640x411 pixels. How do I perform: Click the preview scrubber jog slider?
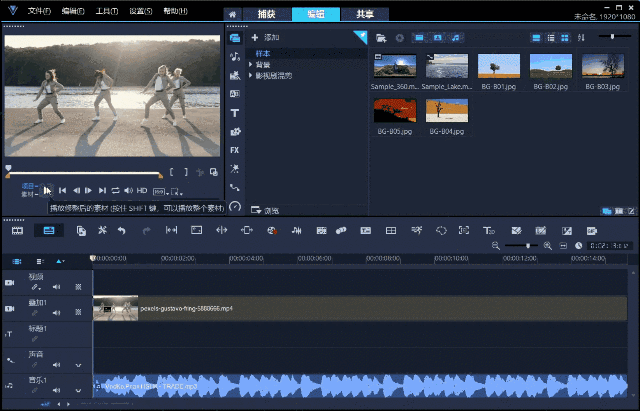tap(8, 168)
